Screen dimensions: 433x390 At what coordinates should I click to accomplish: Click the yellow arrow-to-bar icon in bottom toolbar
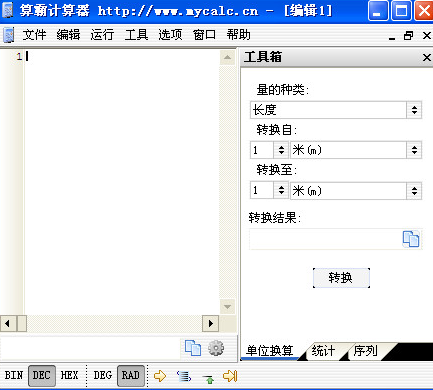pyautogui.click(x=230, y=376)
